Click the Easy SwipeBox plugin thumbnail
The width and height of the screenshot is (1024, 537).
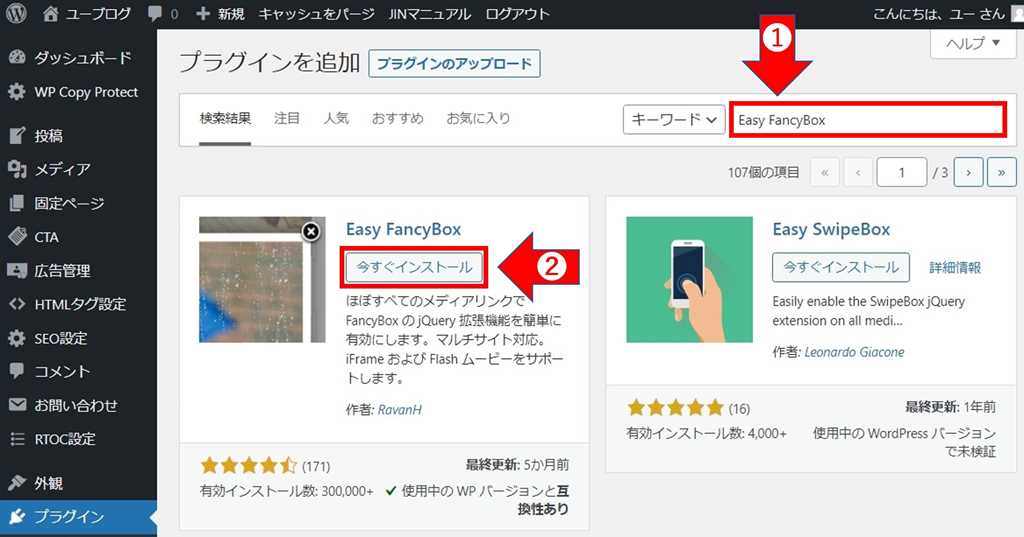689,279
